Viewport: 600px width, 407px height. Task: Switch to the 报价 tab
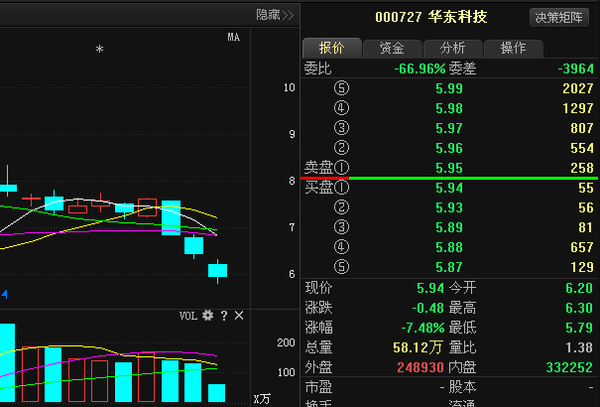[x=331, y=48]
